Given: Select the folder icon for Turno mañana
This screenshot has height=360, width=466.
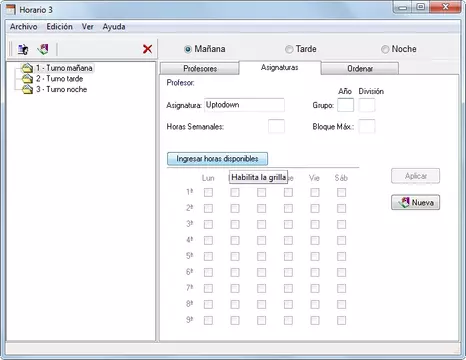Looking at the screenshot, I should [x=27, y=68].
